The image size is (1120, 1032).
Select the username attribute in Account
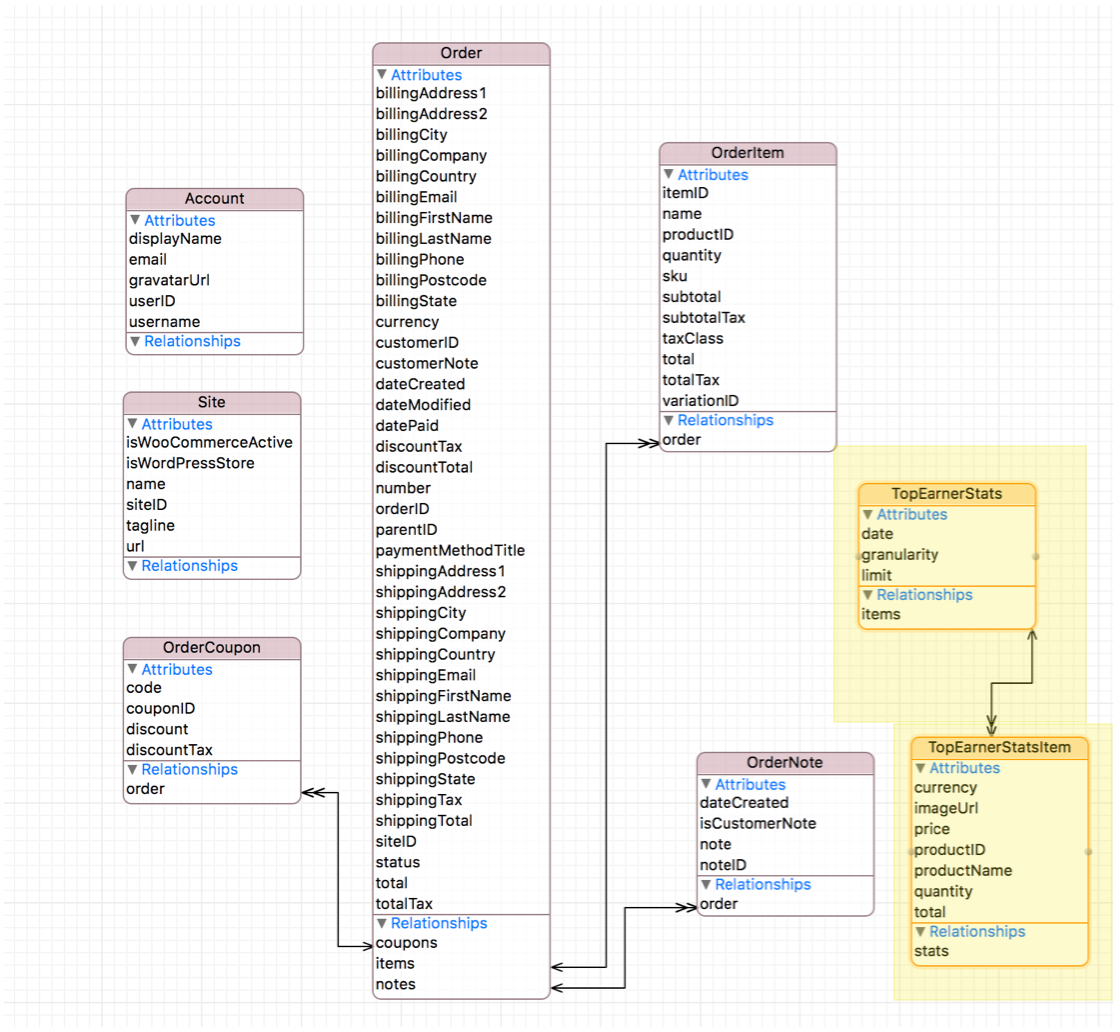click(x=164, y=321)
